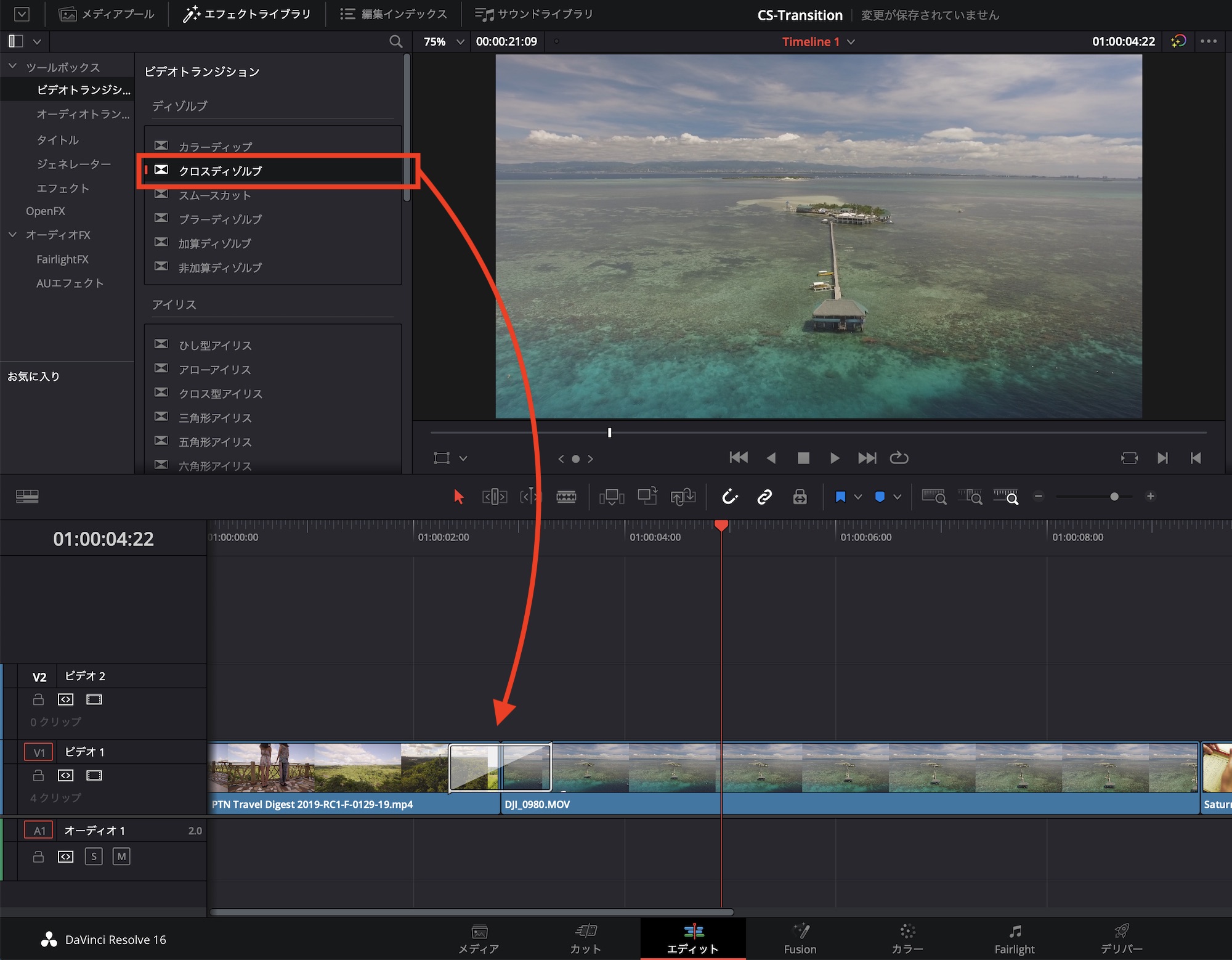Viewport: 1232px width, 960px height.
Task: Select the スムースカット transition
Action: point(214,195)
